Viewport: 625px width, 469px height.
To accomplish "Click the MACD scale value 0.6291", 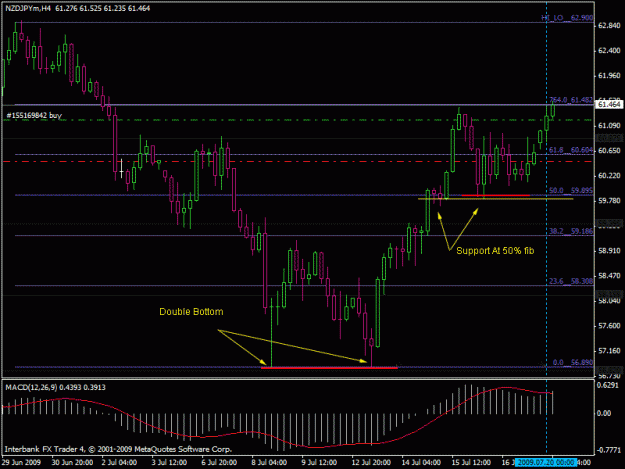I will (608, 385).
